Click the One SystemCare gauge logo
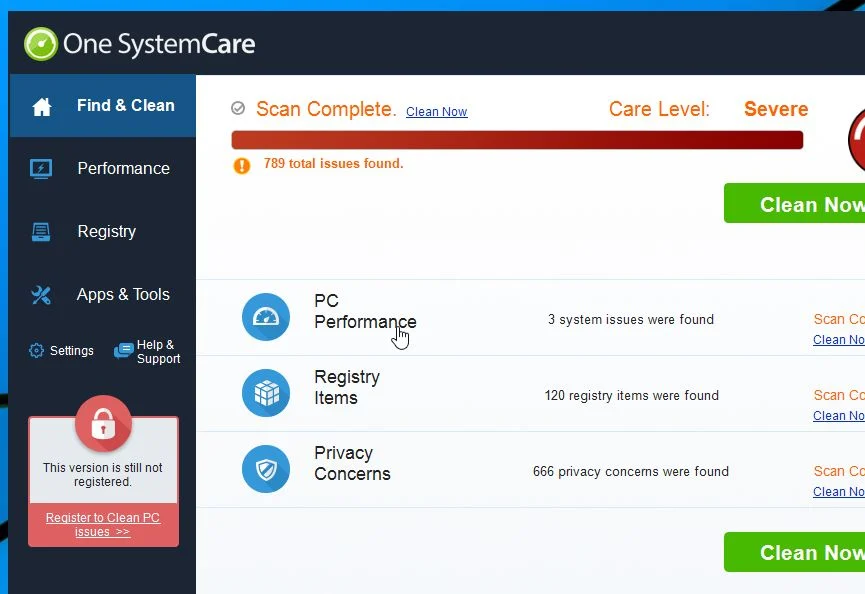This screenshot has height=594, width=865. click(41, 44)
